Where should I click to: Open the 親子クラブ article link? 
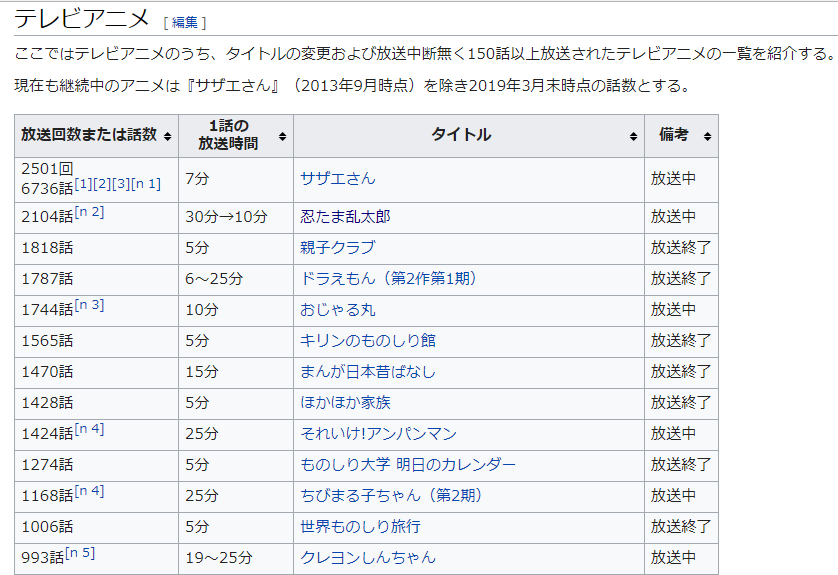(338, 247)
